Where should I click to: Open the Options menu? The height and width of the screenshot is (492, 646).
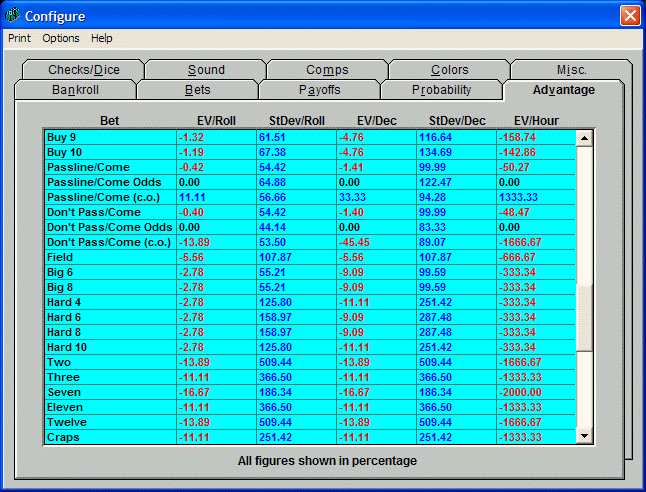coord(60,38)
